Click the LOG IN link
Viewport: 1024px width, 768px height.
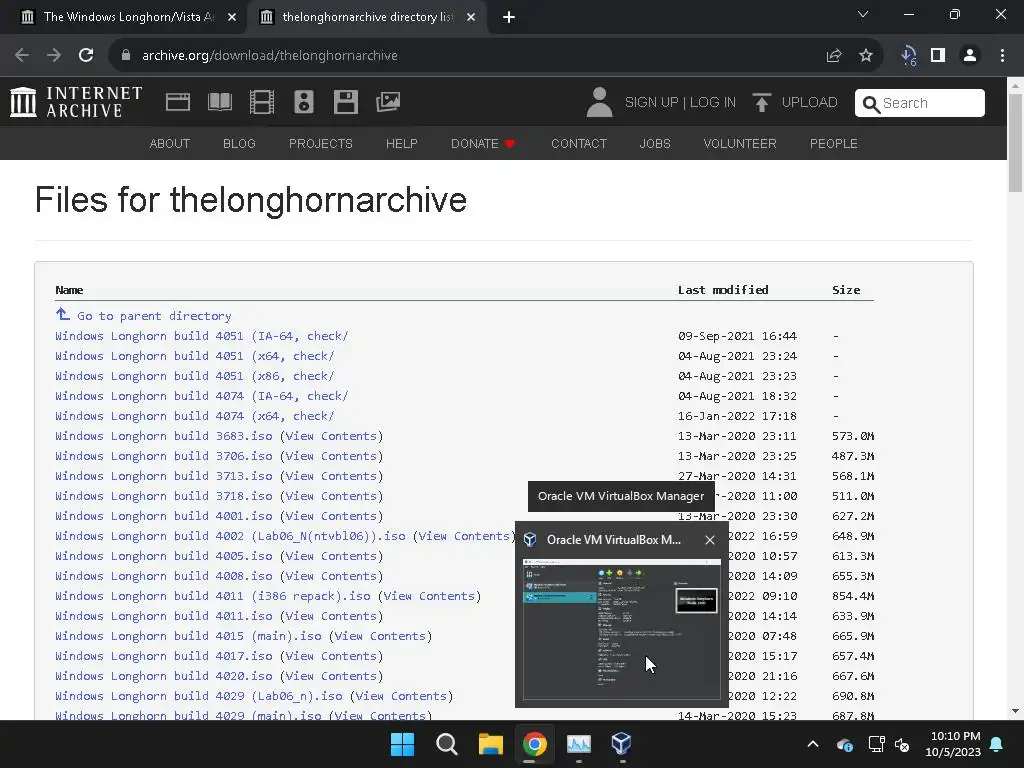[712, 103]
